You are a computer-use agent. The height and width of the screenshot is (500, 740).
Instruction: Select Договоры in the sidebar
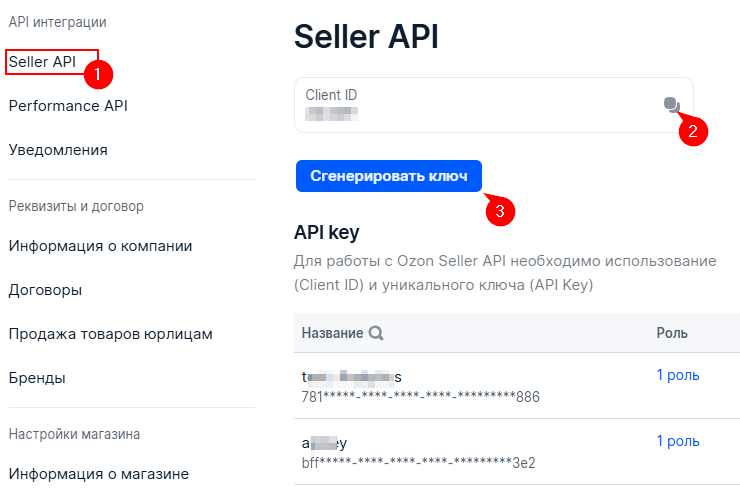[45, 290]
